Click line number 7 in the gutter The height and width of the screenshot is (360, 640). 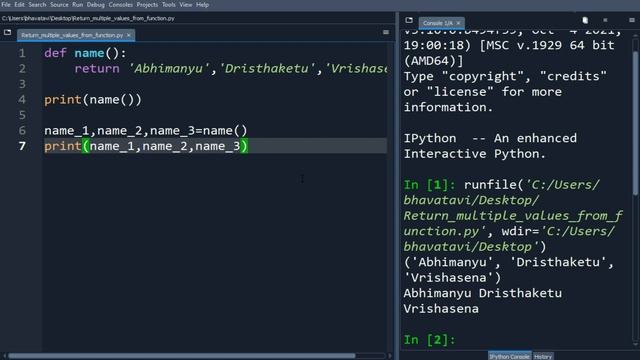pos(22,146)
